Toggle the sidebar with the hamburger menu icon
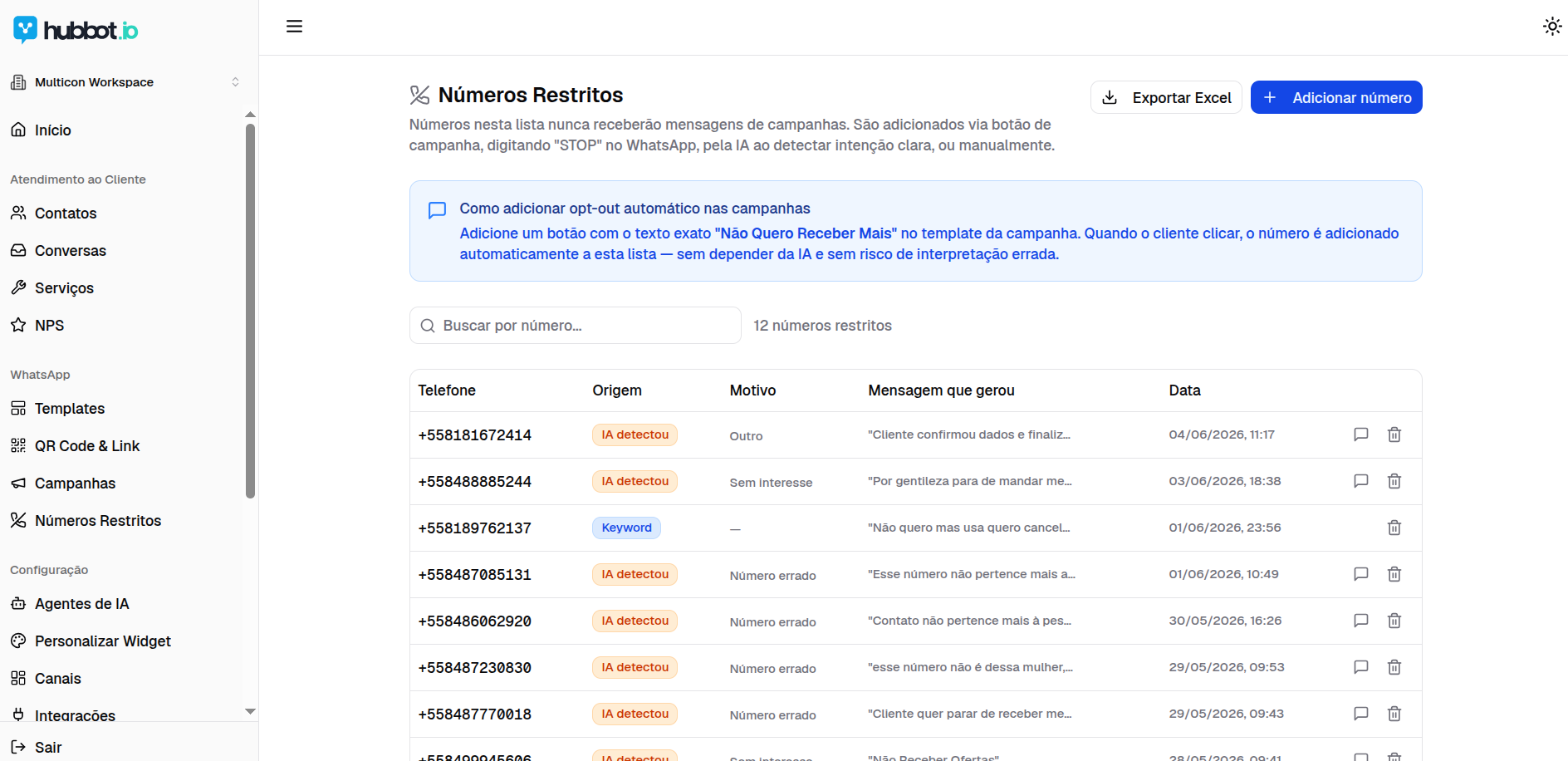This screenshot has height=761, width=1568. pyautogui.click(x=294, y=27)
